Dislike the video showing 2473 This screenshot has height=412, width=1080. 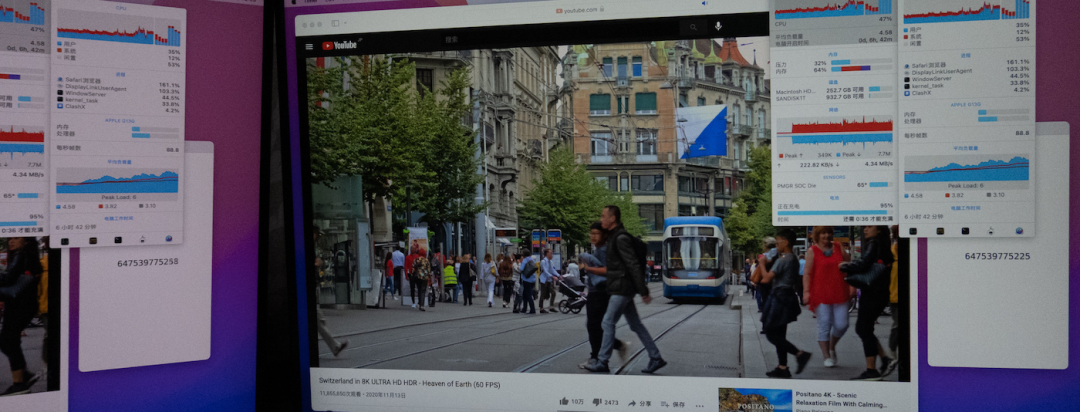(606, 402)
